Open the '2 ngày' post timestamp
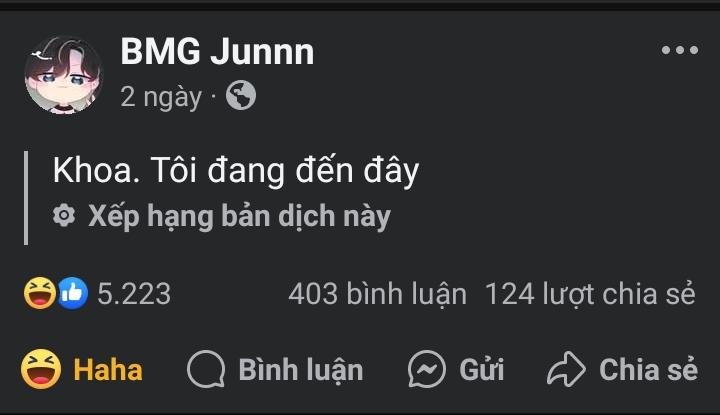720x415 pixels. coord(161,97)
